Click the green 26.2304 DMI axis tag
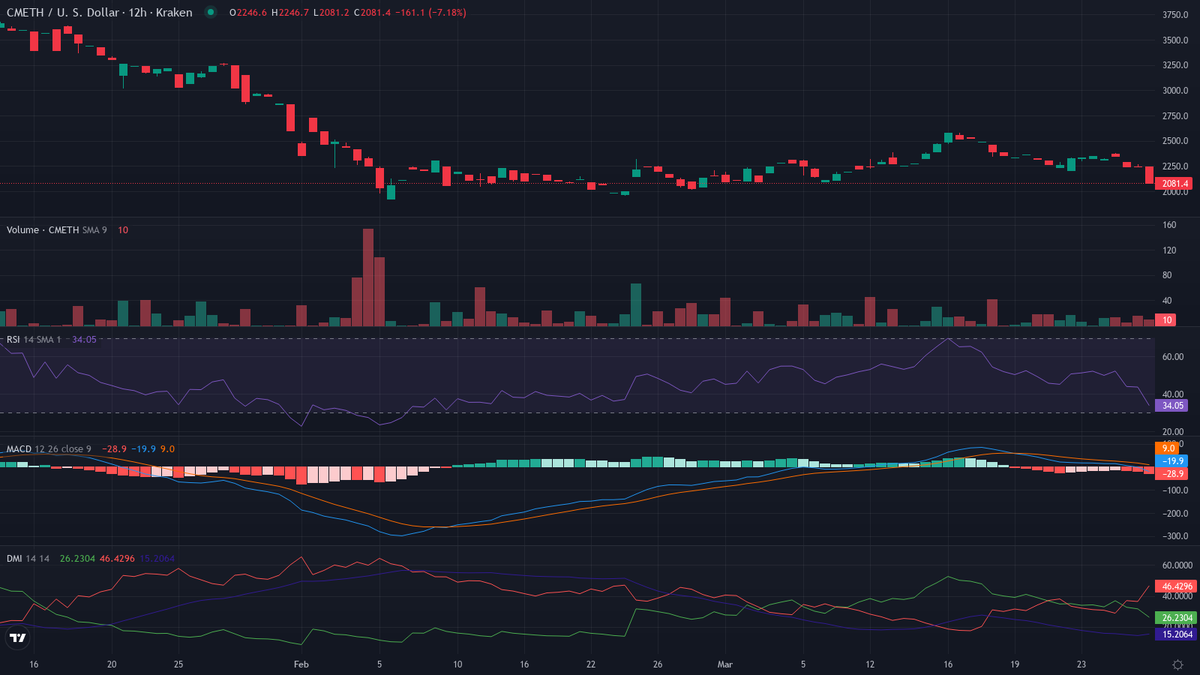 coord(1175,618)
